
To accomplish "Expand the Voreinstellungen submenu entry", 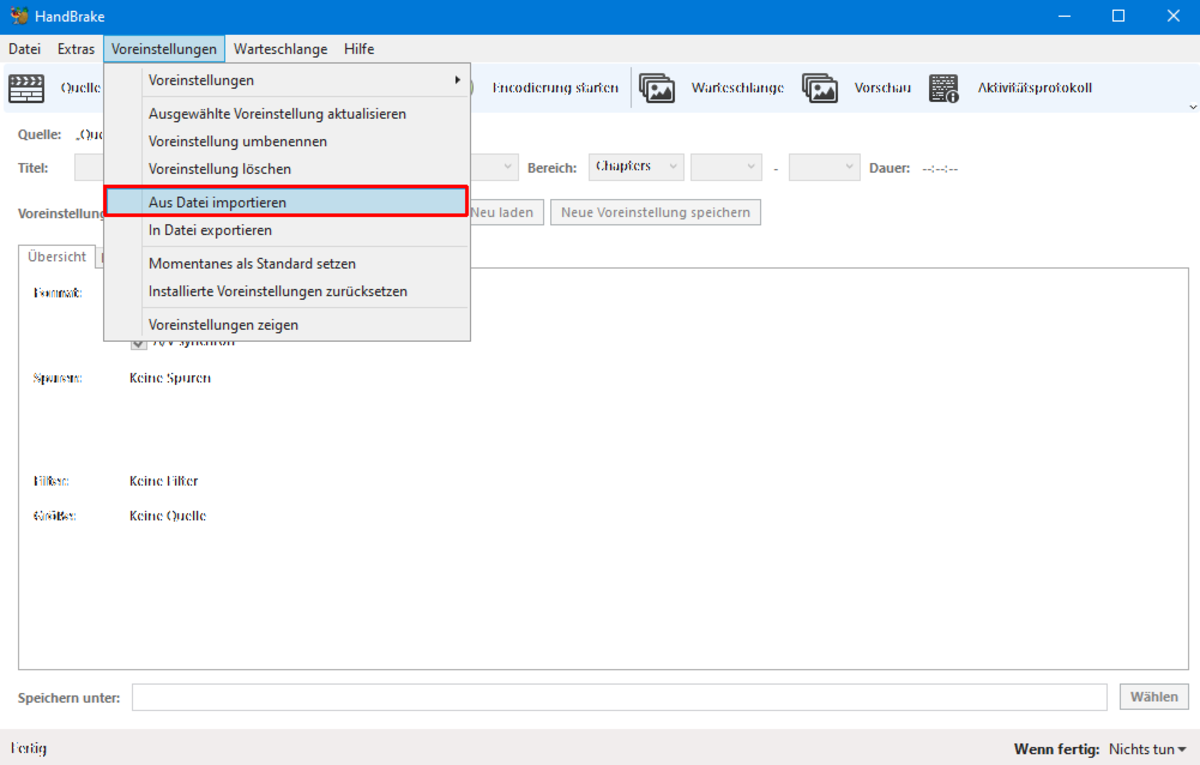I will [x=287, y=80].
